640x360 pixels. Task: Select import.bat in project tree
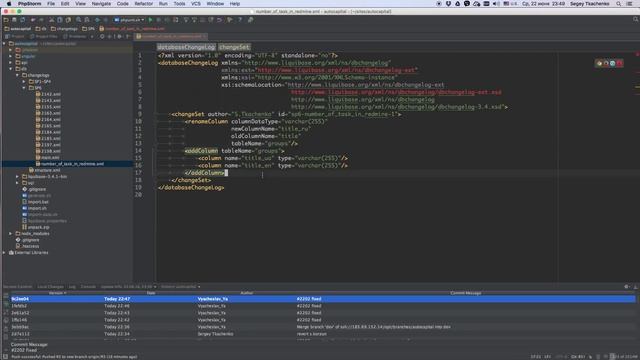point(36,202)
